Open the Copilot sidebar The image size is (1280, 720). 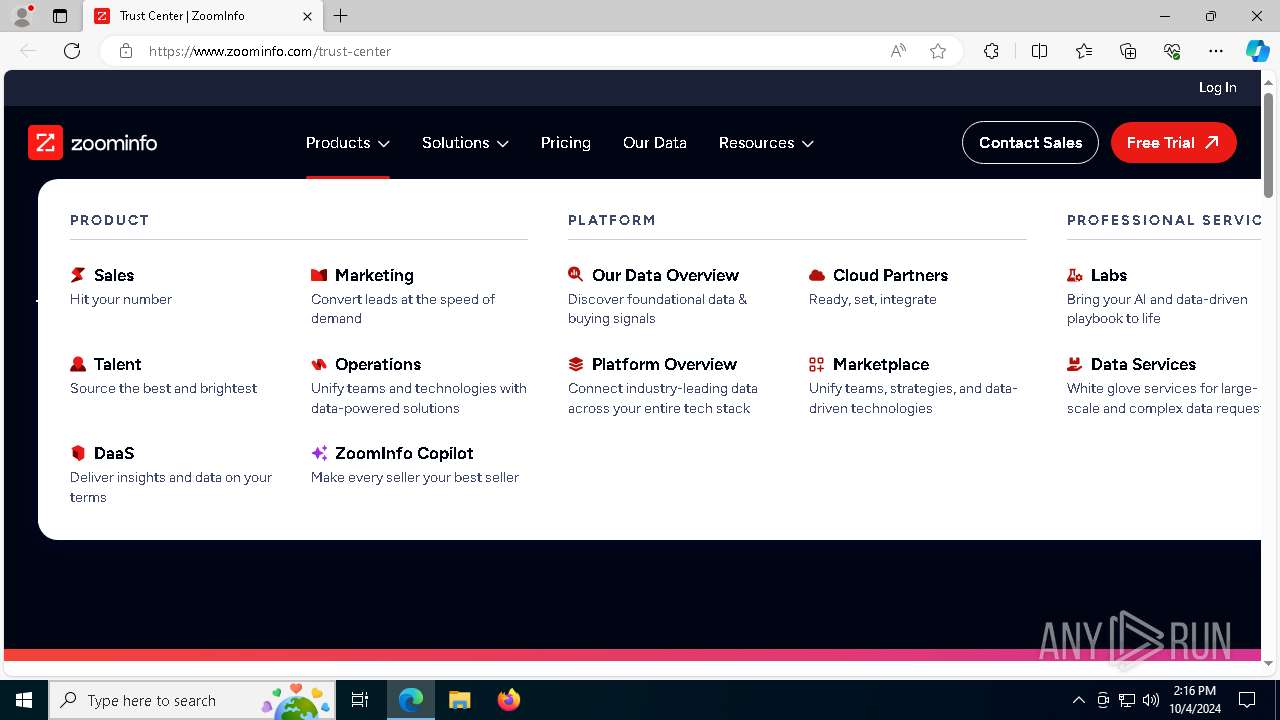1258,51
